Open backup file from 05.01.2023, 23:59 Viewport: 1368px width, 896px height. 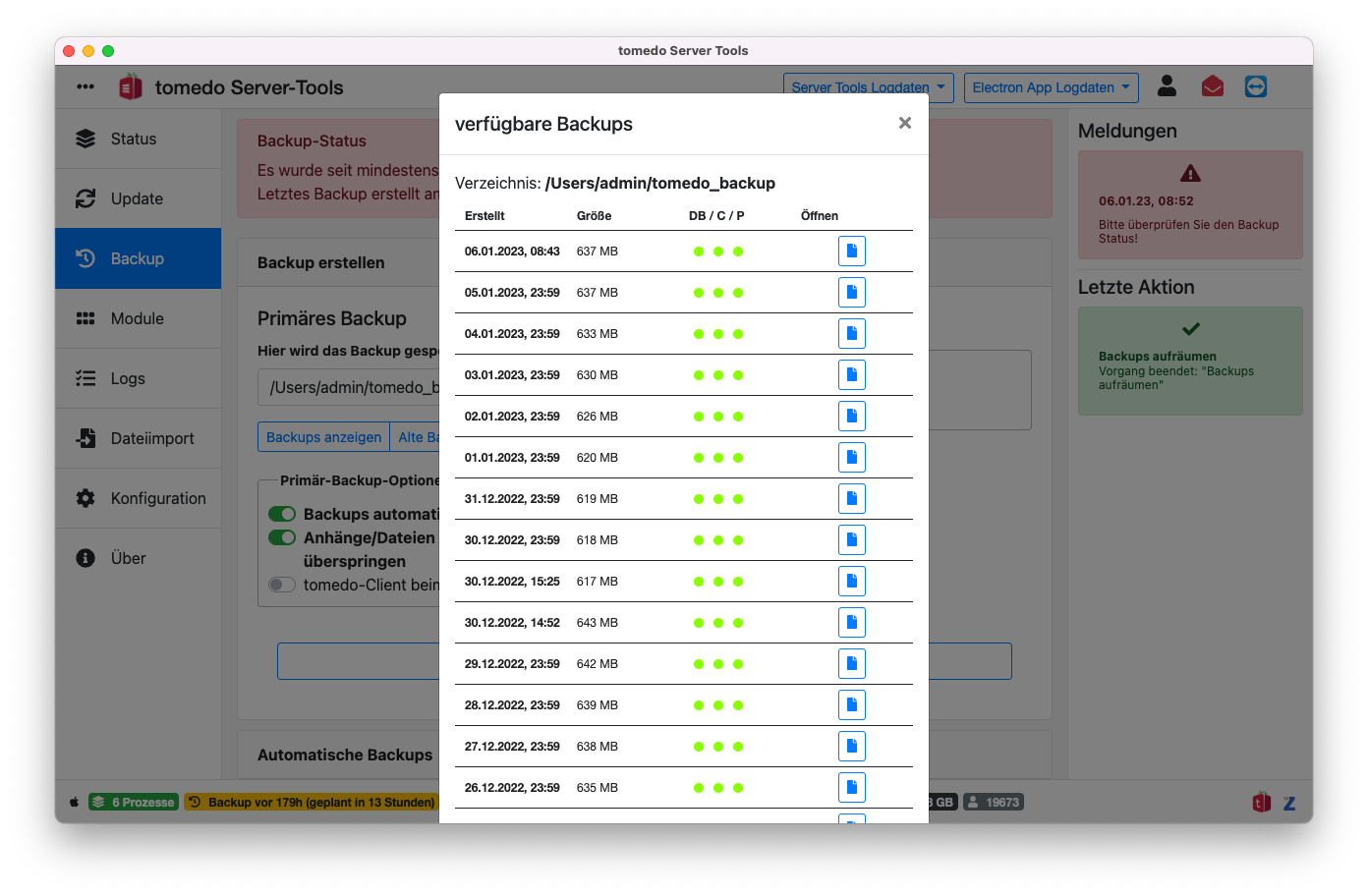[851, 293]
